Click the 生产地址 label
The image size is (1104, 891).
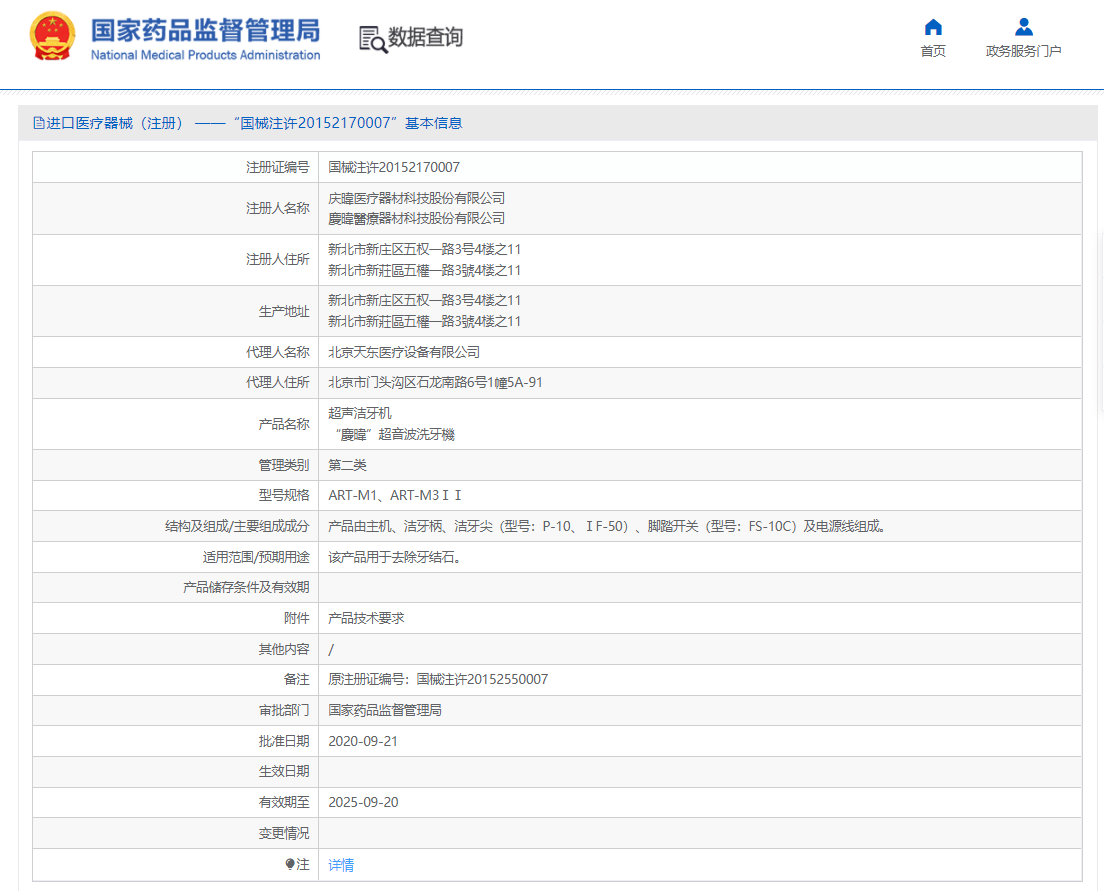click(284, 311)
